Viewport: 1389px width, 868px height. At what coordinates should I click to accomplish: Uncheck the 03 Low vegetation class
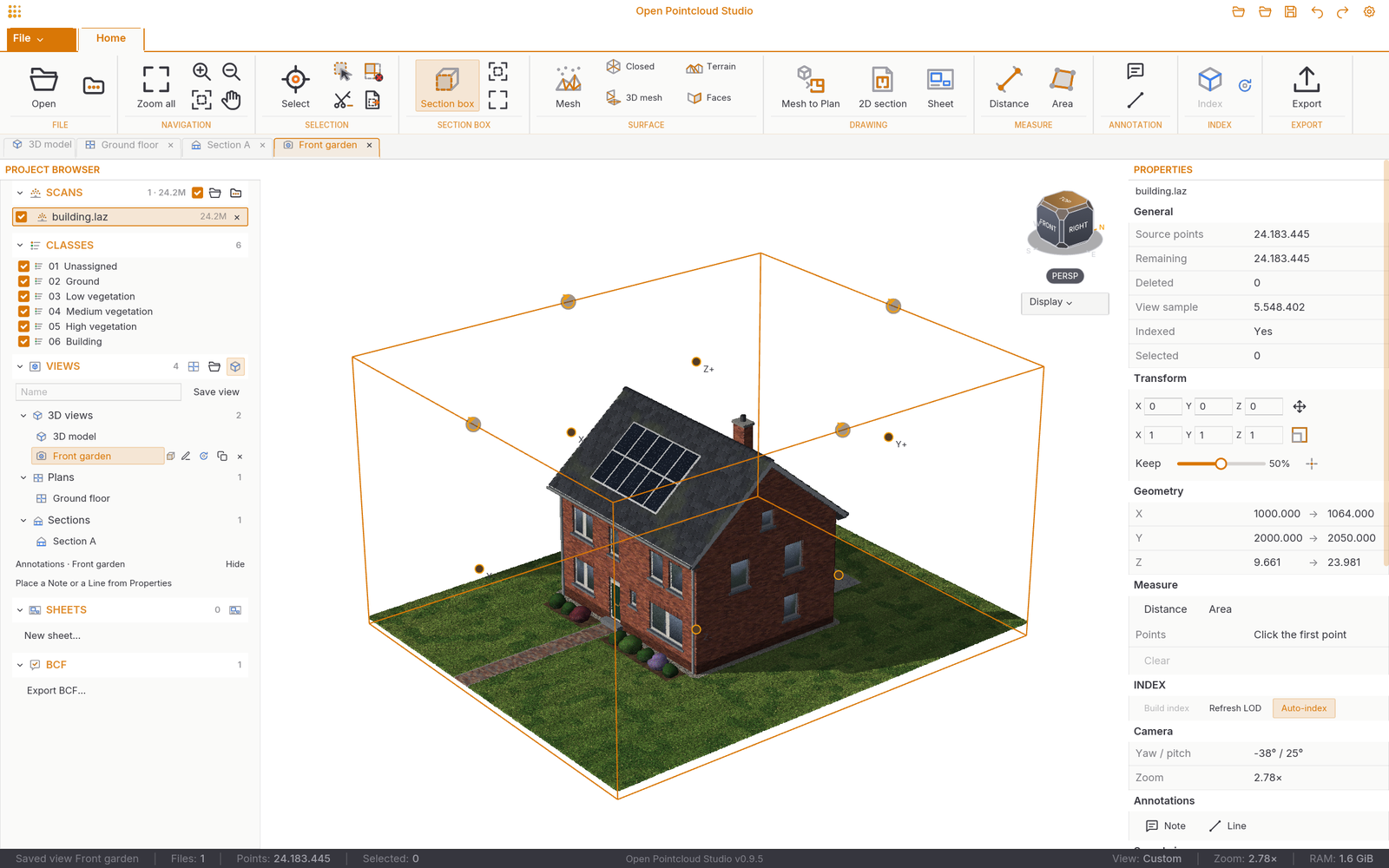(23, 296)
